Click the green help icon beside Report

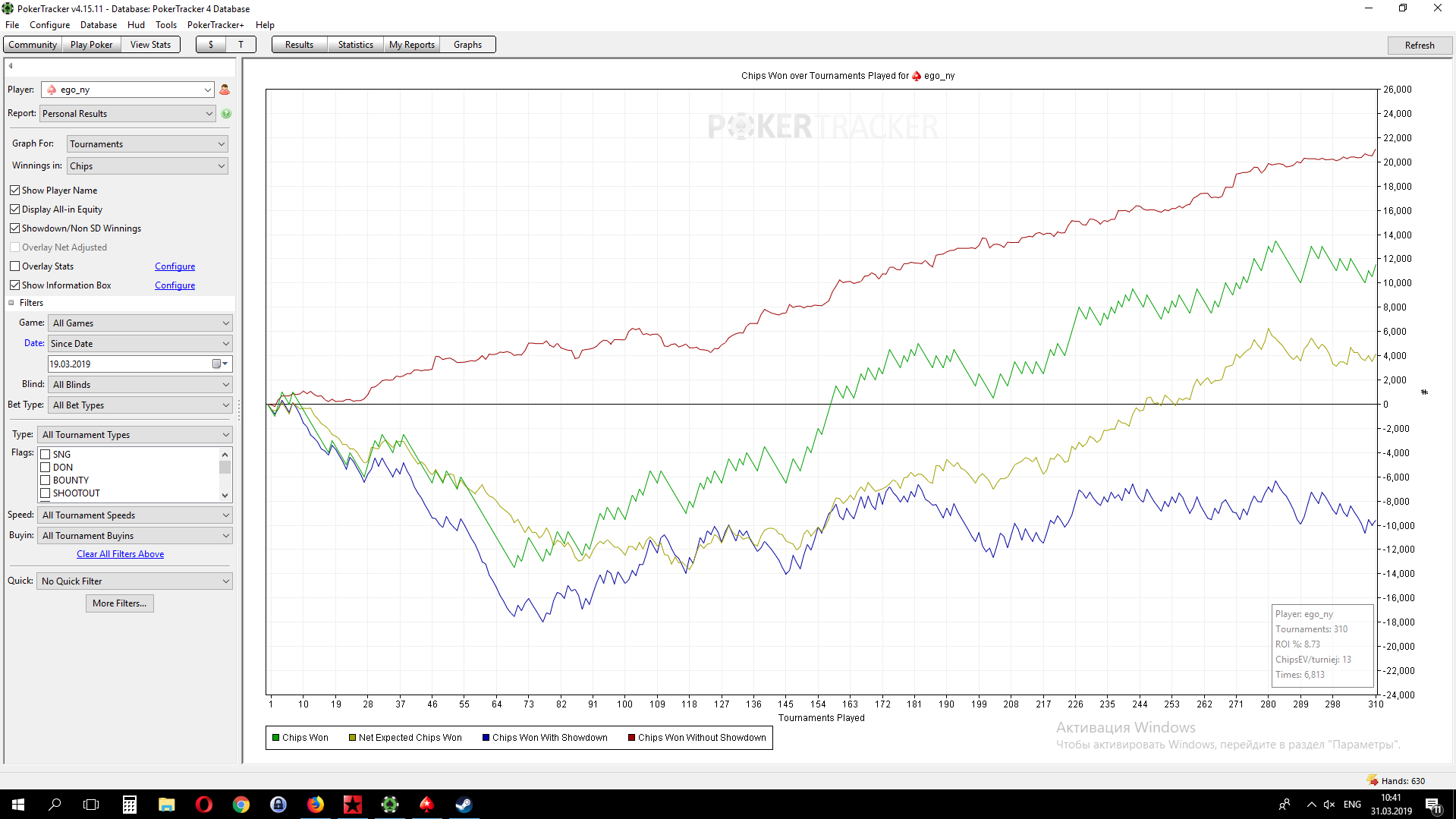(x=226, y=114)
